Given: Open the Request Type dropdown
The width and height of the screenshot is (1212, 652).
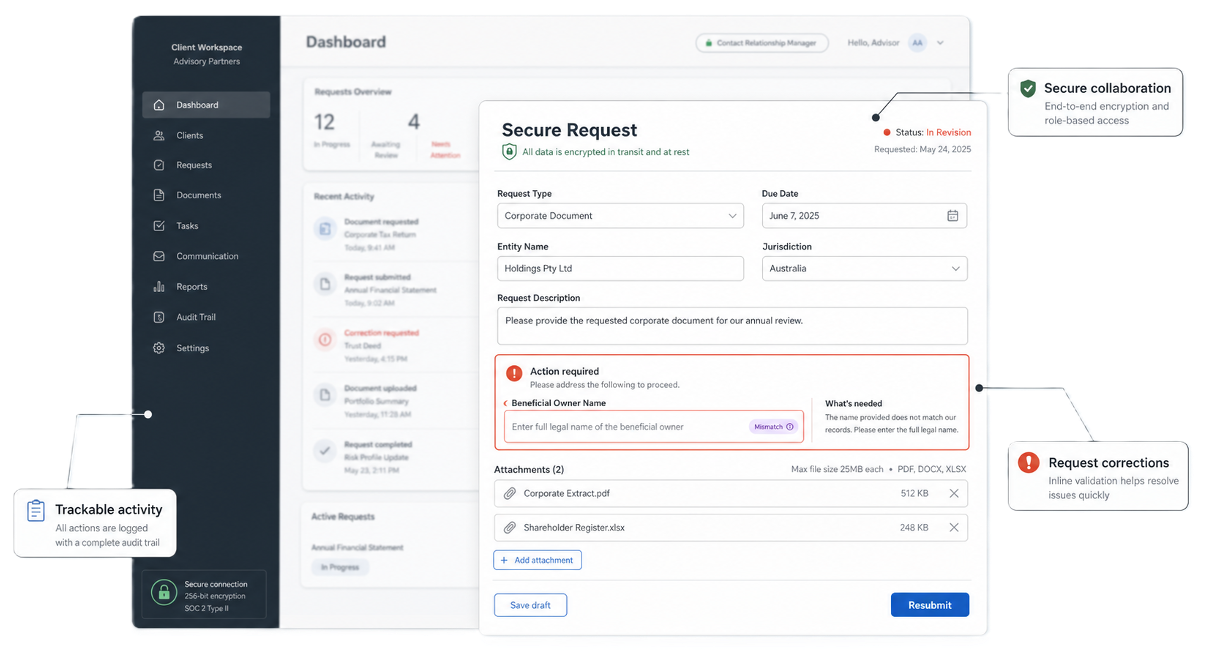Looking at the screenshot, I should [620, 216].
